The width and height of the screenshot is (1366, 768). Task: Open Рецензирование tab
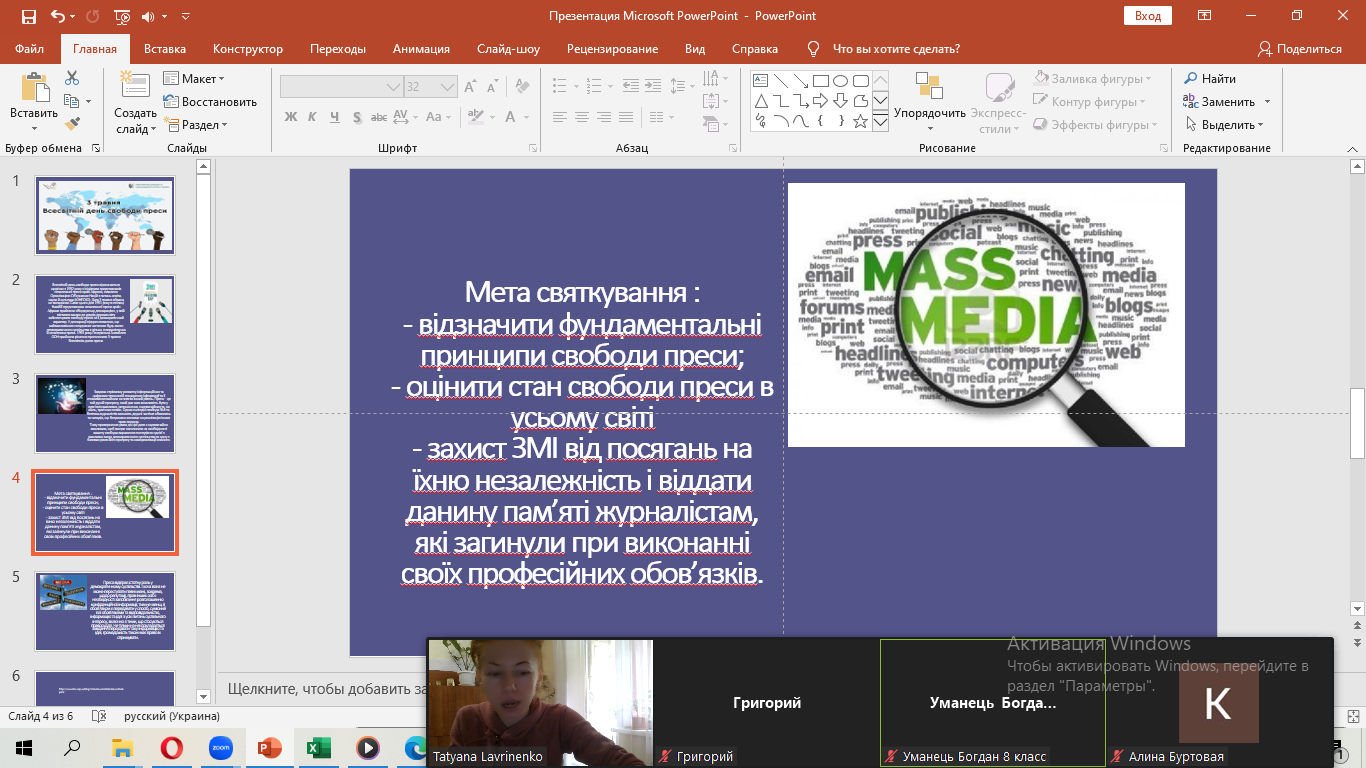click(612, 49)
